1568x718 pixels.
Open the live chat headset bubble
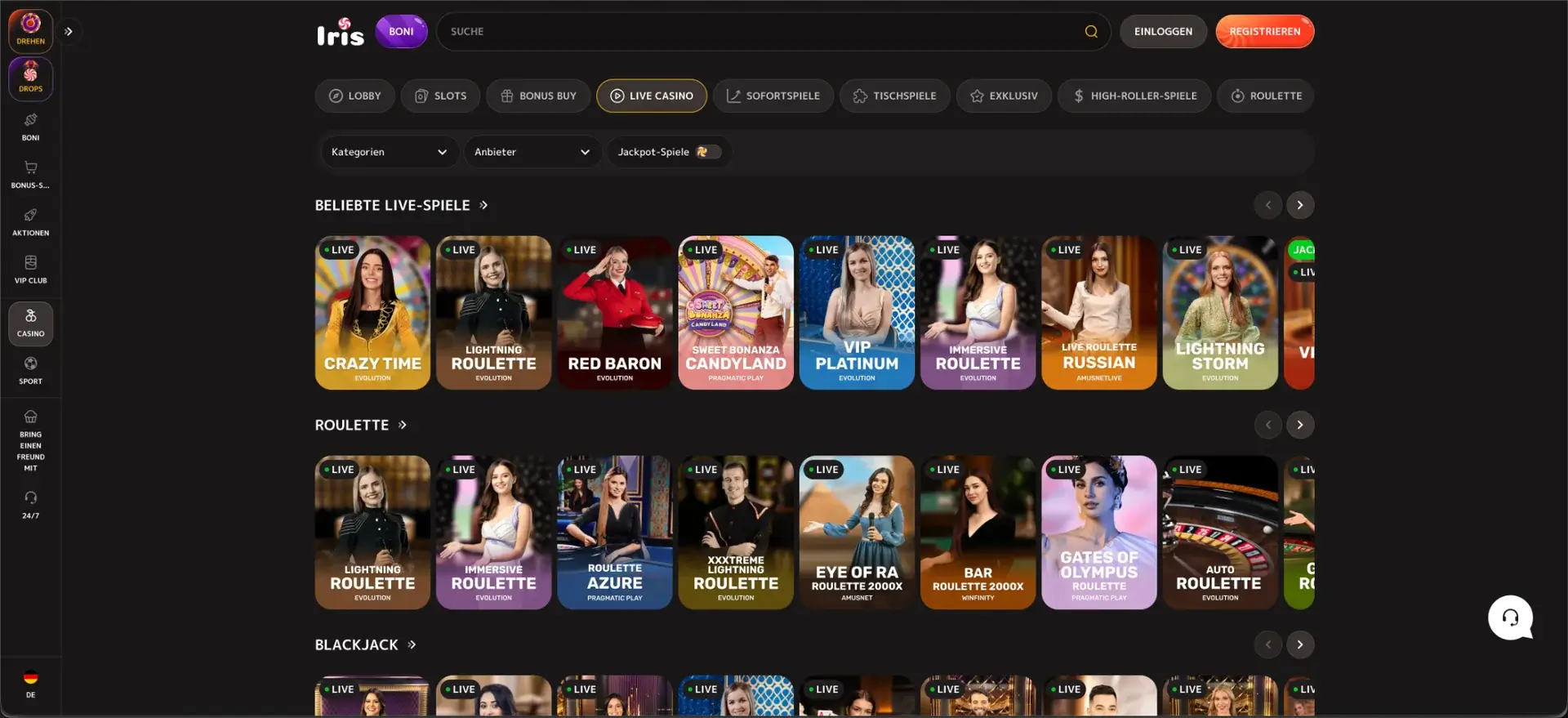[1510, 618]
